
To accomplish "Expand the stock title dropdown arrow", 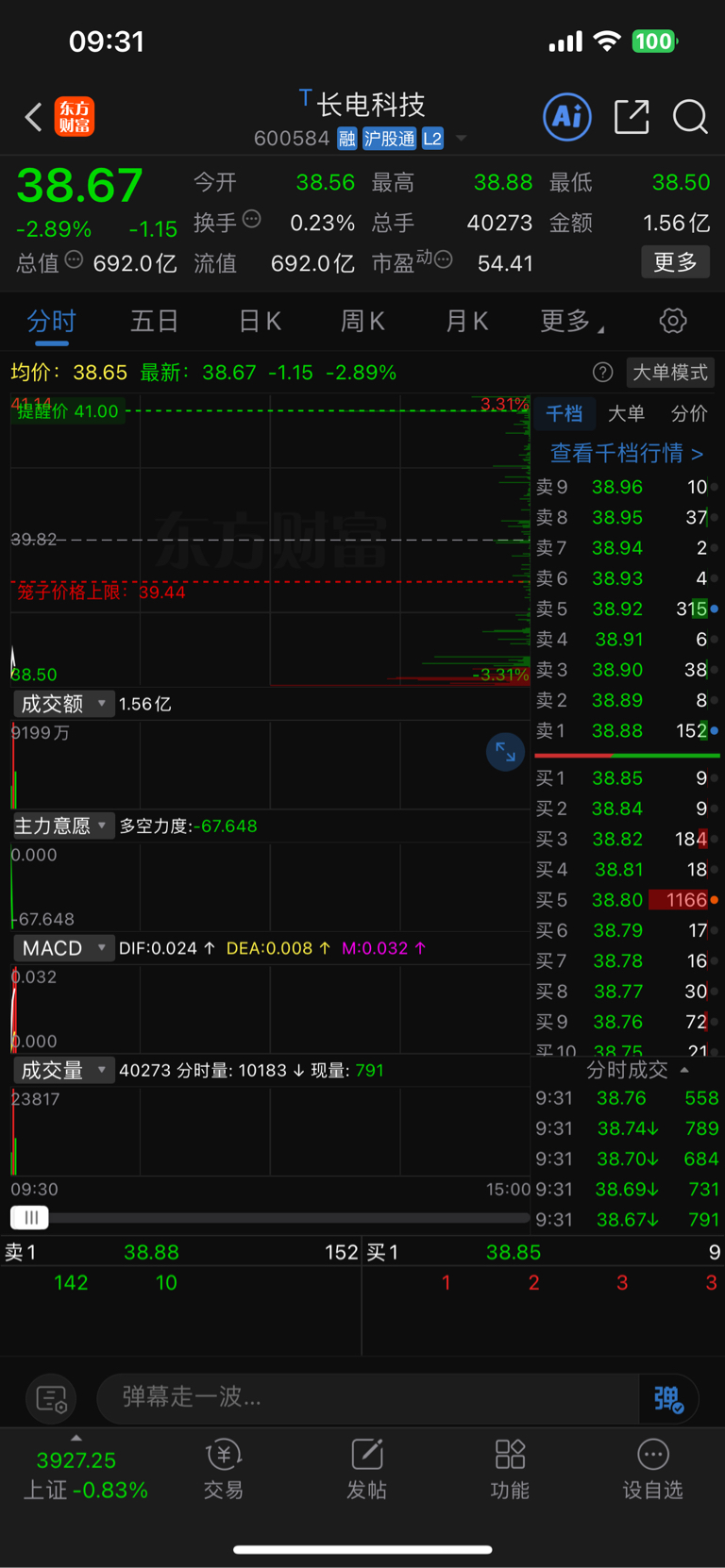I will coord(461,139).
